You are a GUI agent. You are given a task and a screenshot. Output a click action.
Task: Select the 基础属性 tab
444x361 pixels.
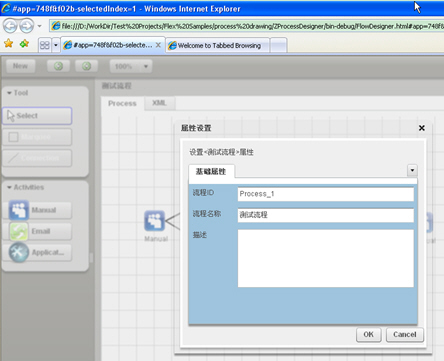[211, 171]
